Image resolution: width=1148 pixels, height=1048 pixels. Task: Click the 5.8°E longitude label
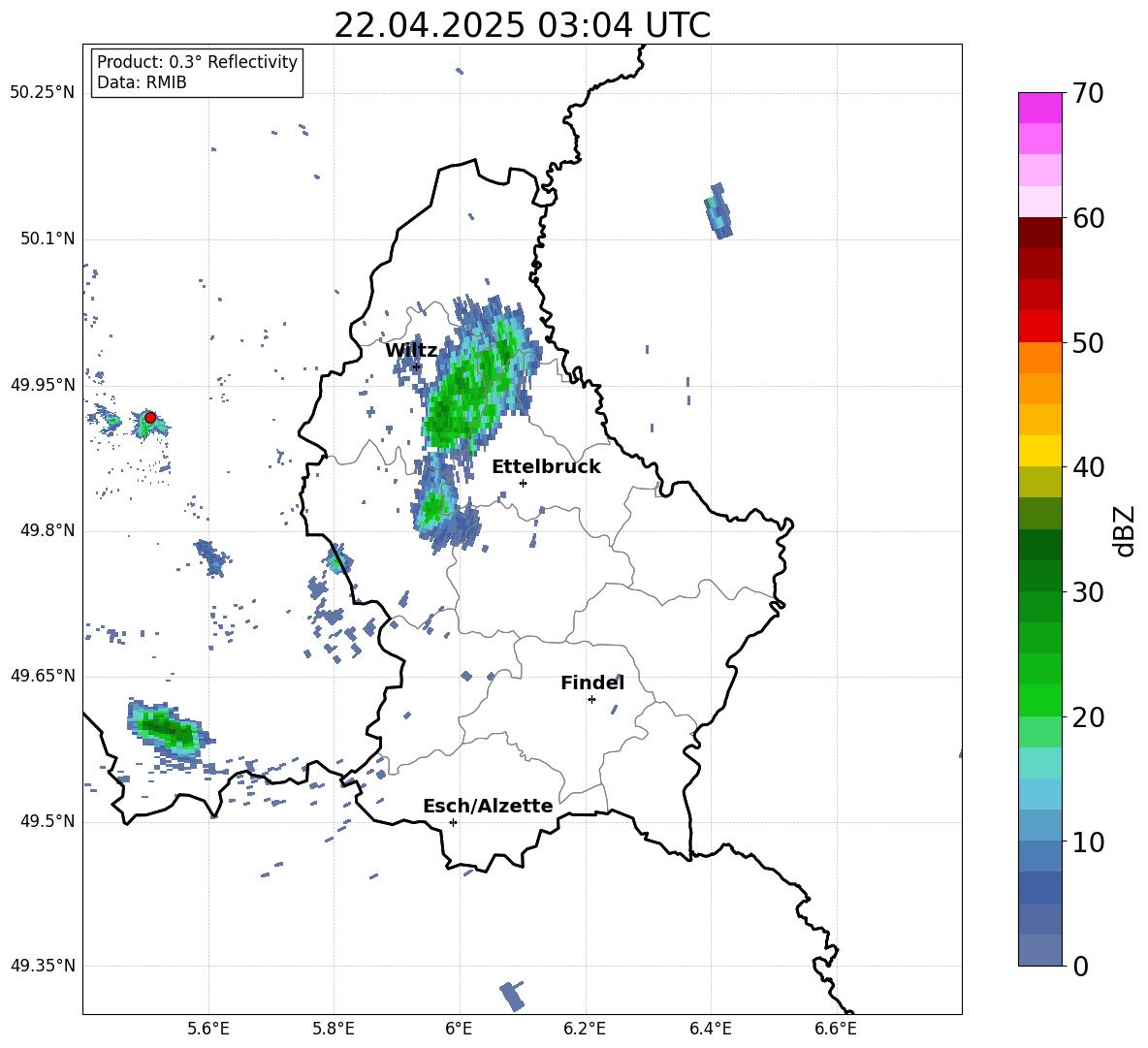click(x=334, y=1029)
